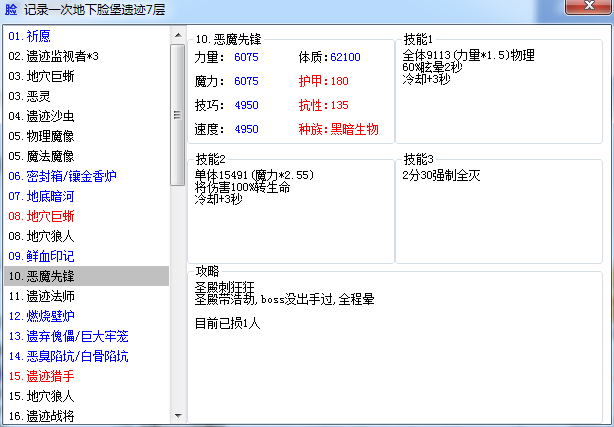Click 攻略 line 目前已损1人
The height and width of the screenshot is (427, 614).
228,324
